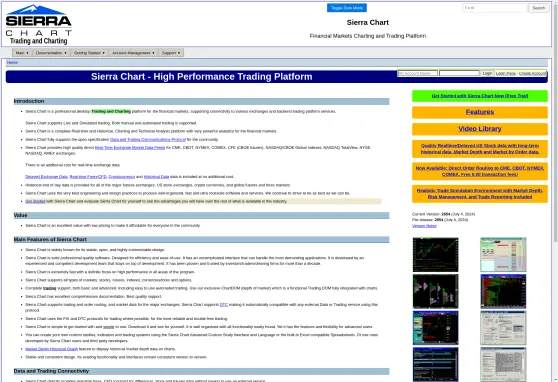The image size is (558, 382).
Task: Open the volume profile chart thumbnail
Action: [x=436, y=291]
